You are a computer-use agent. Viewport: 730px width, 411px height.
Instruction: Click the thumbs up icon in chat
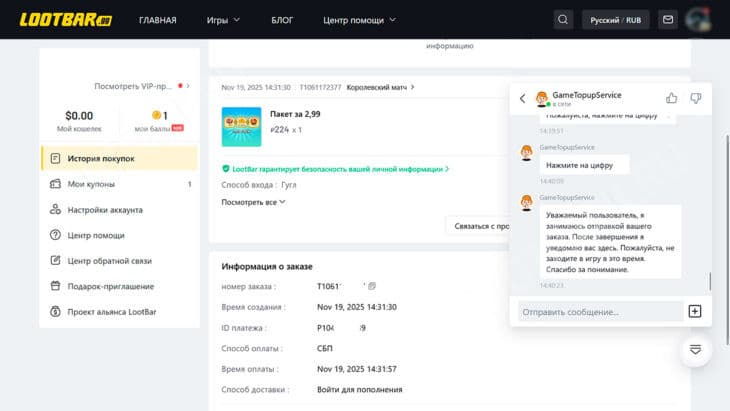point(672,98)
